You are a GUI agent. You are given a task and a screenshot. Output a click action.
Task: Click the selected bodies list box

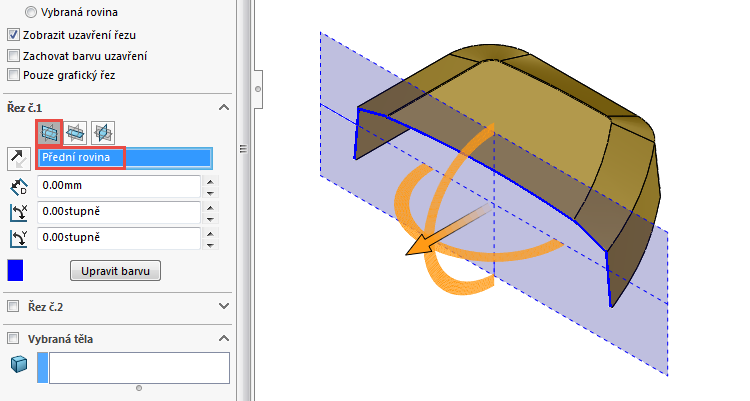coord(139,368)
